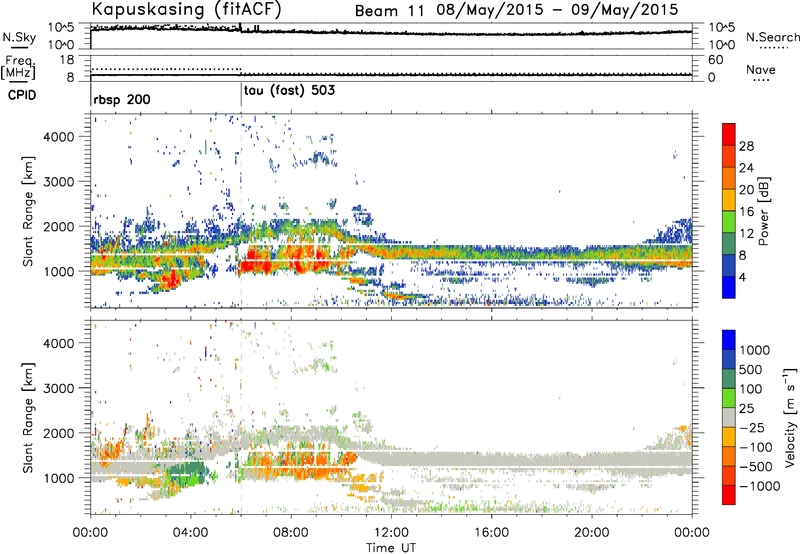Click the 'CPID' row label
Screen dimensions: 800x554
coord(21,95)
